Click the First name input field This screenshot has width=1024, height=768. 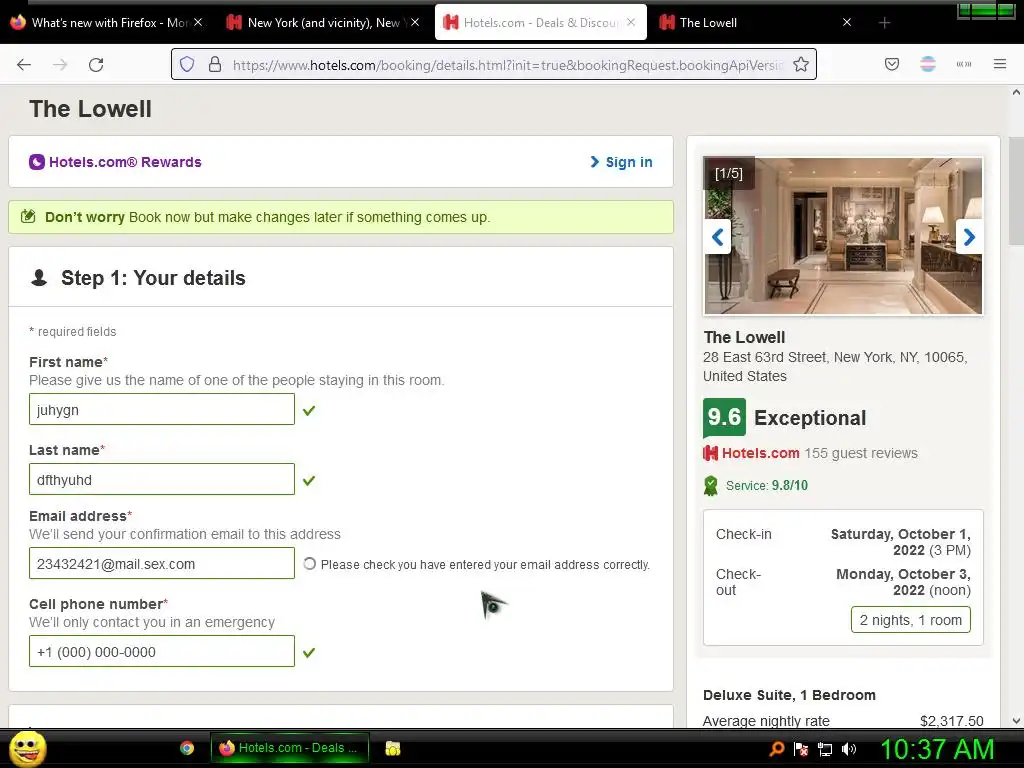coord(162,409)
